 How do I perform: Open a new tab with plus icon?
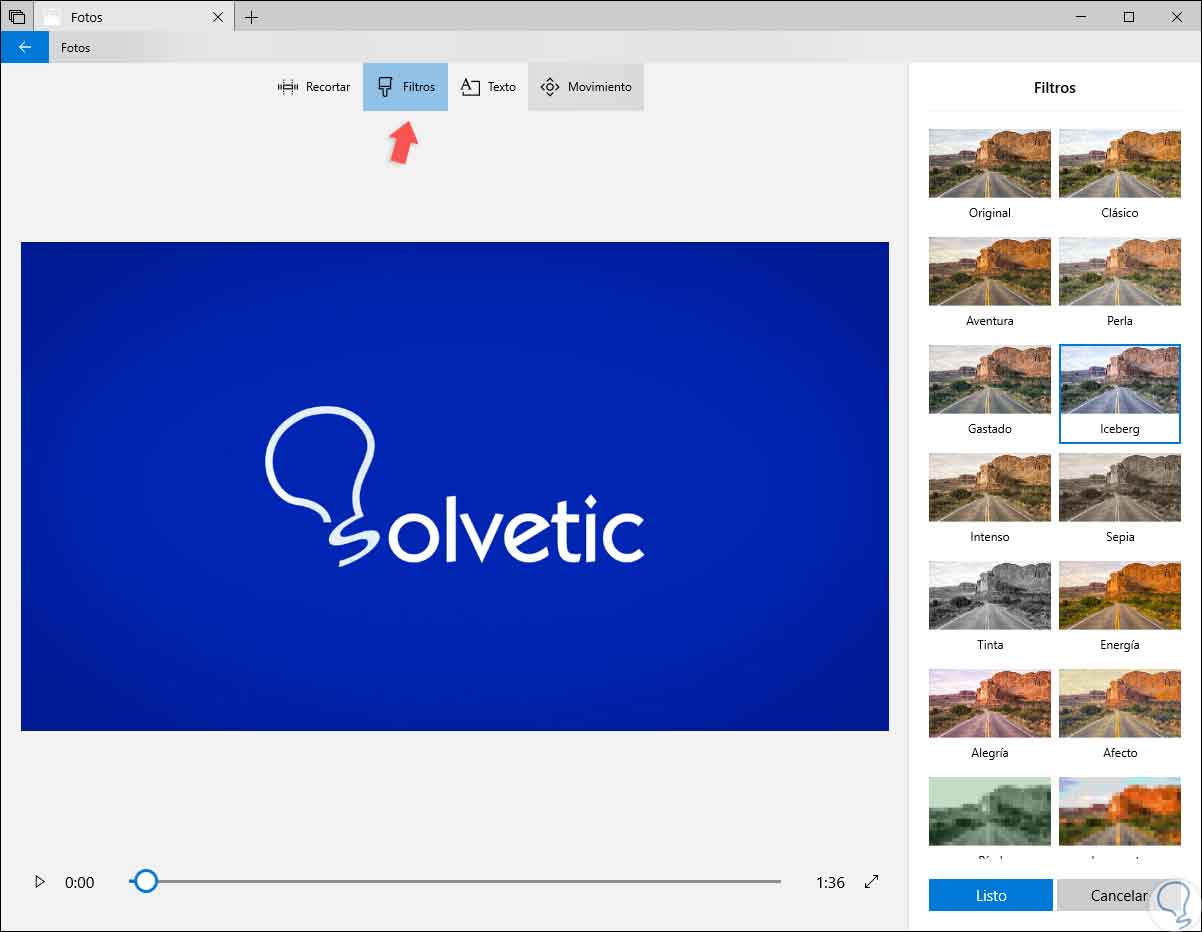pyautogui.click(x=251, y=17)
